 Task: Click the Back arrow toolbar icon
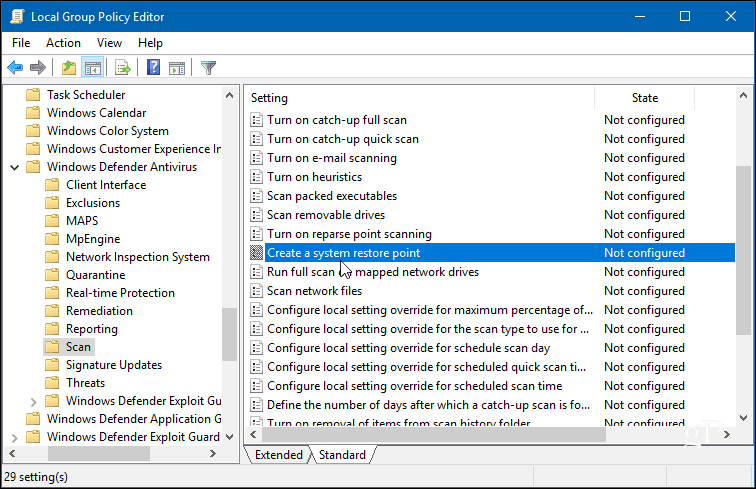pyautogui.click(x=15, y=68)
